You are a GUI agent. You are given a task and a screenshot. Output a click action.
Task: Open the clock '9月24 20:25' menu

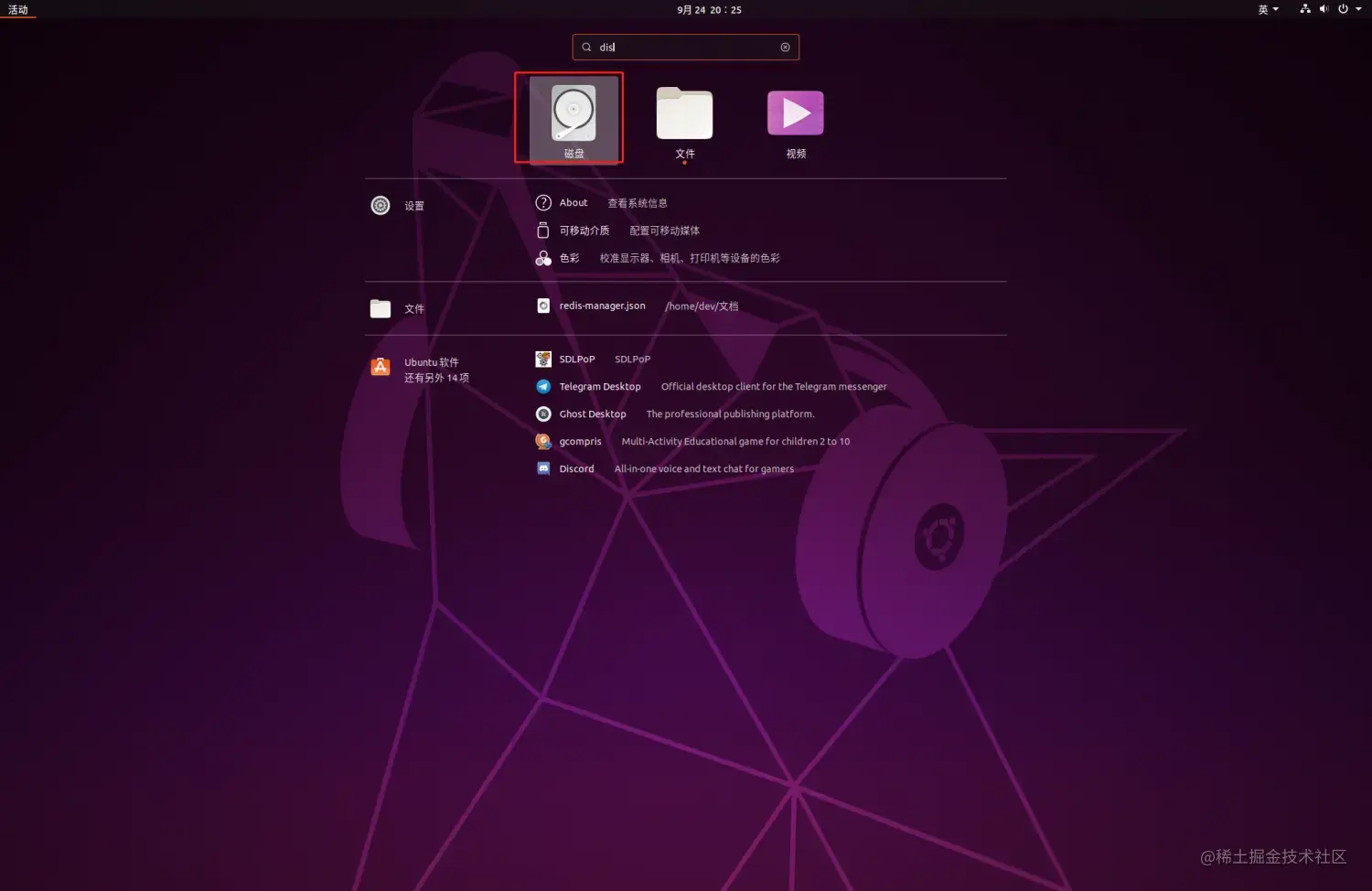tap(709, 10)
